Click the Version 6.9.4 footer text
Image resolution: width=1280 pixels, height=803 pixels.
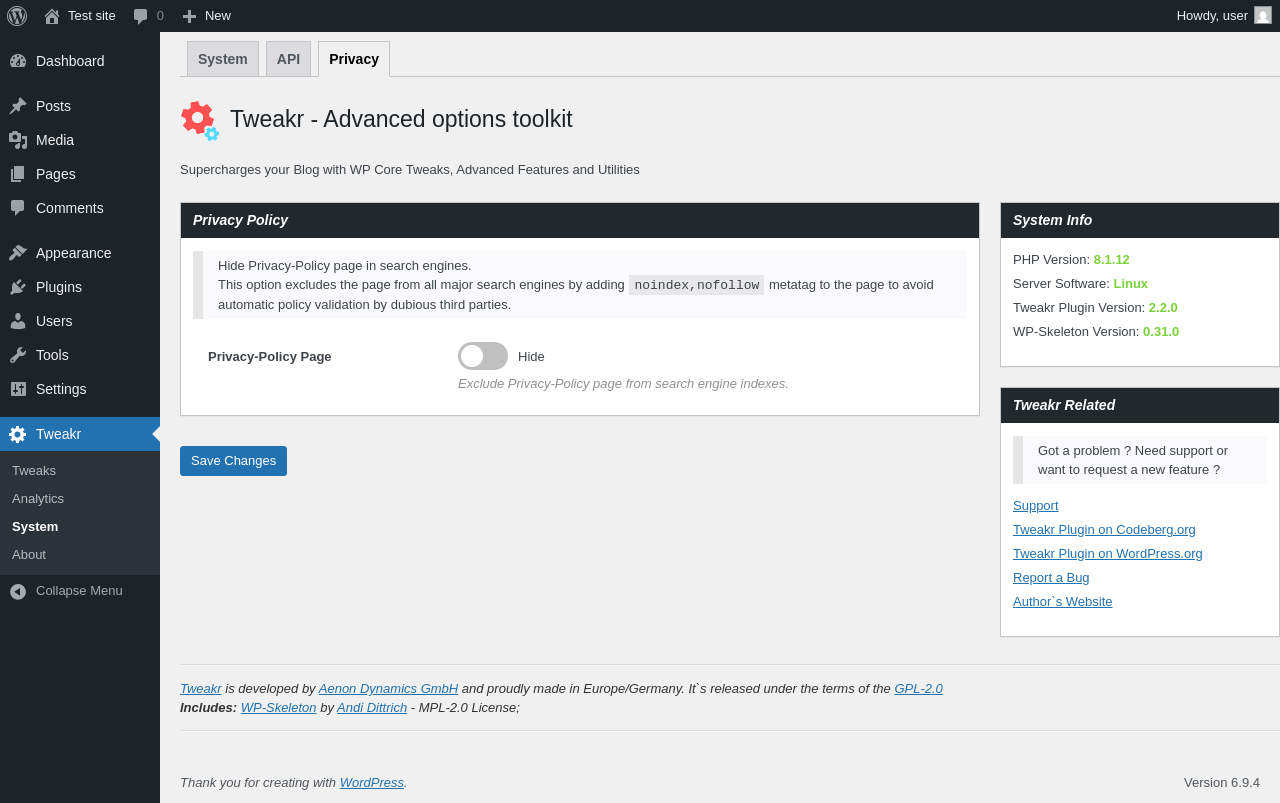click(x=1222, y=783)
